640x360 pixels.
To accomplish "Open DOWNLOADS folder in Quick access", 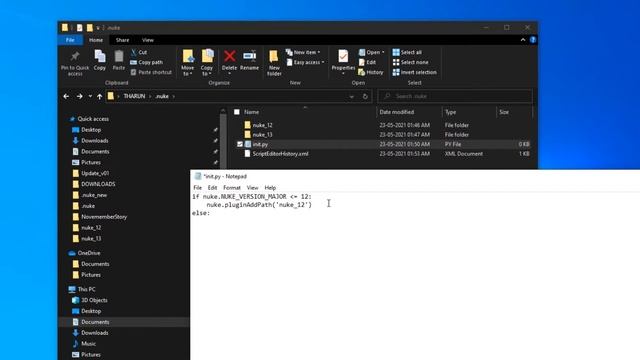I will [98, 184].
